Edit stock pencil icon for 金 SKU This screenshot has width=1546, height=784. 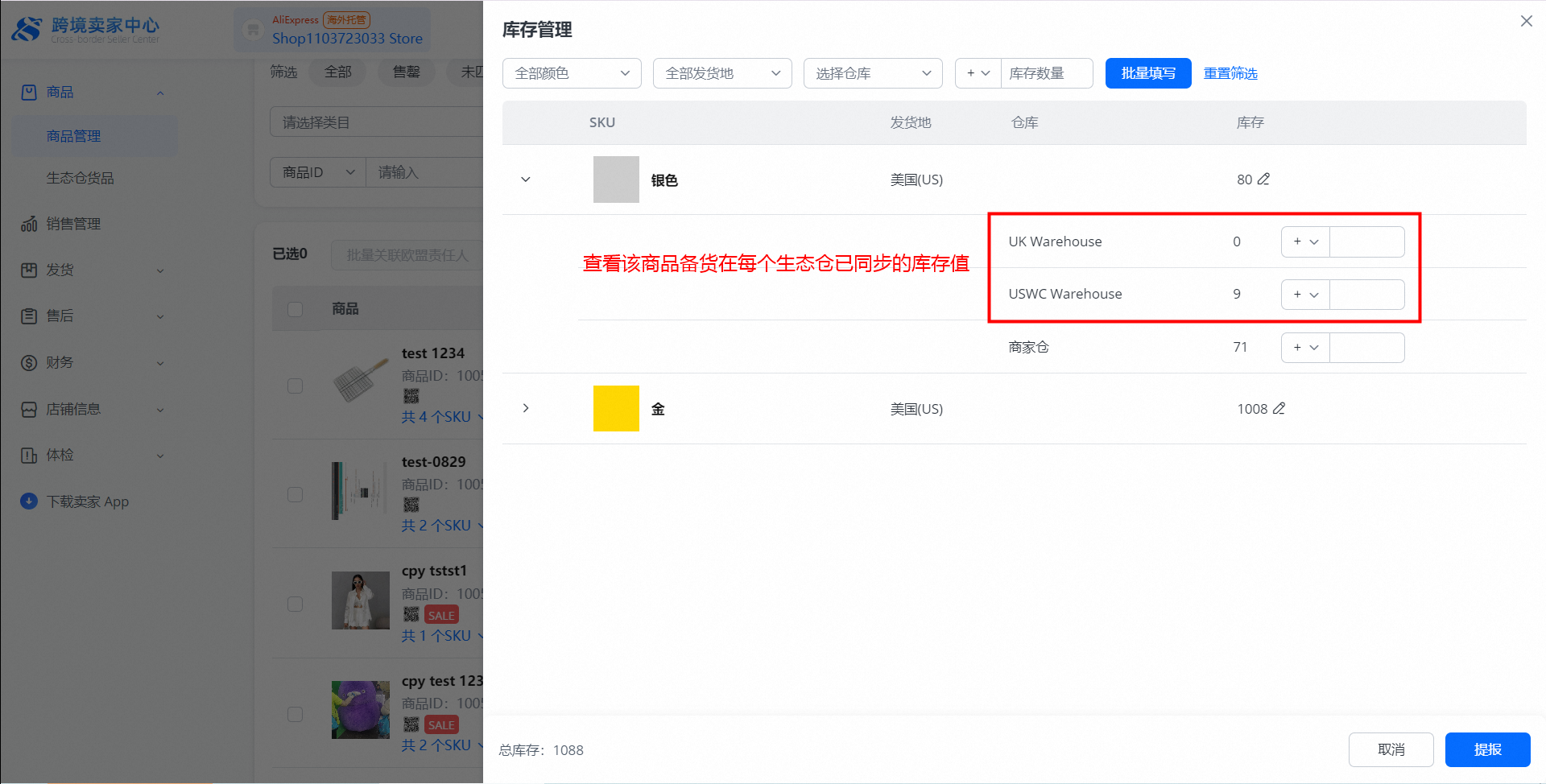coord(1279,409)
